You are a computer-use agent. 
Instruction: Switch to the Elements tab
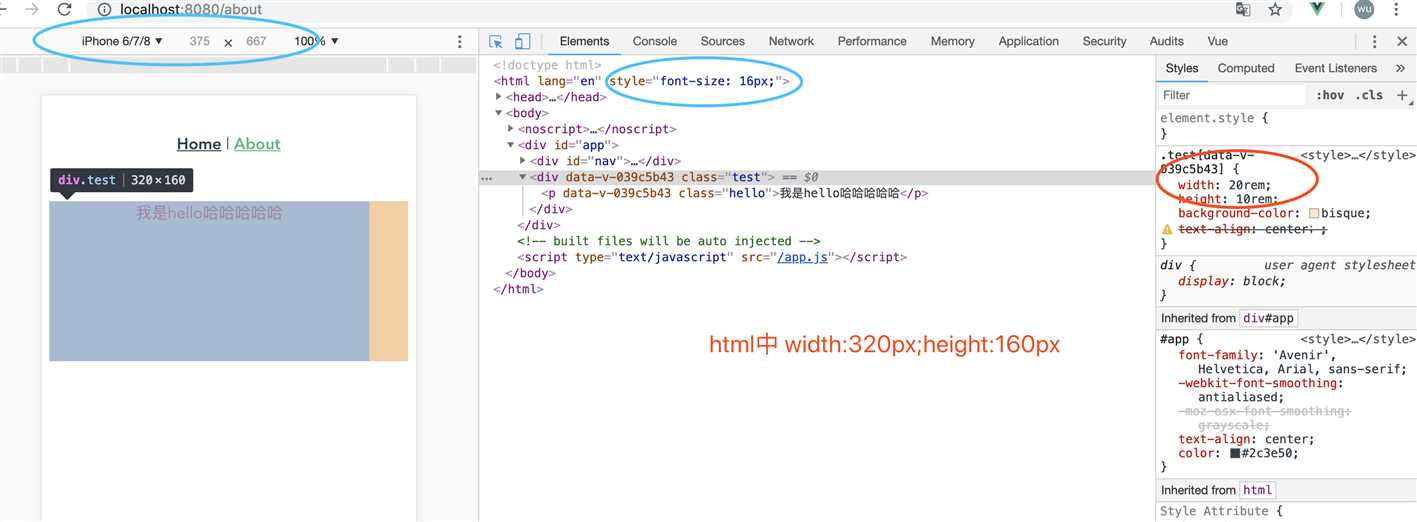584,41
